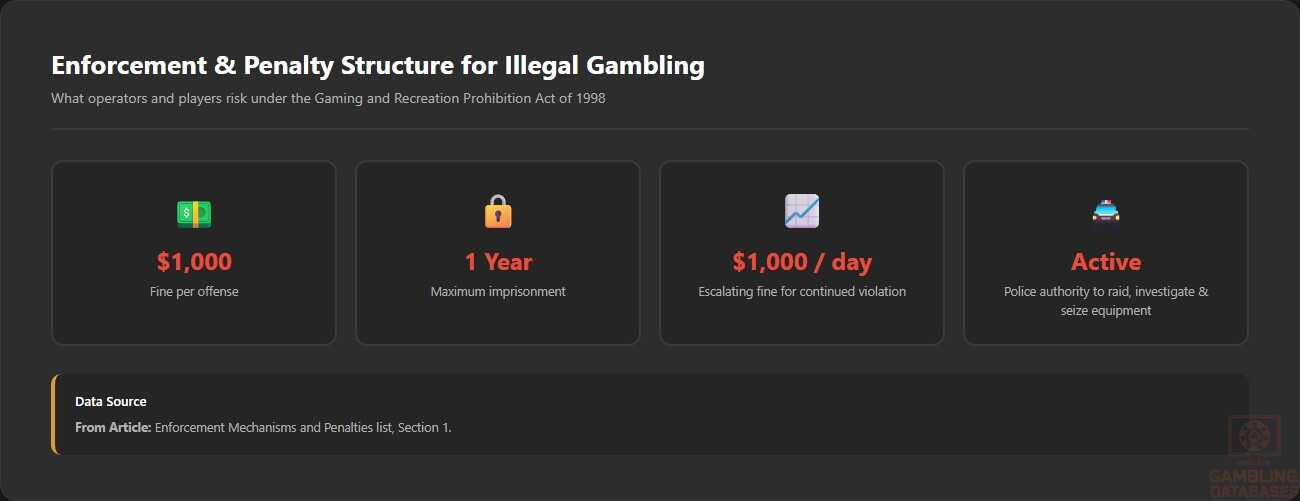Click the Gaming and Recreation Prohibition Act subtitle
The height and width of the screenshot is (501, 1300).
tap(328, 99)
